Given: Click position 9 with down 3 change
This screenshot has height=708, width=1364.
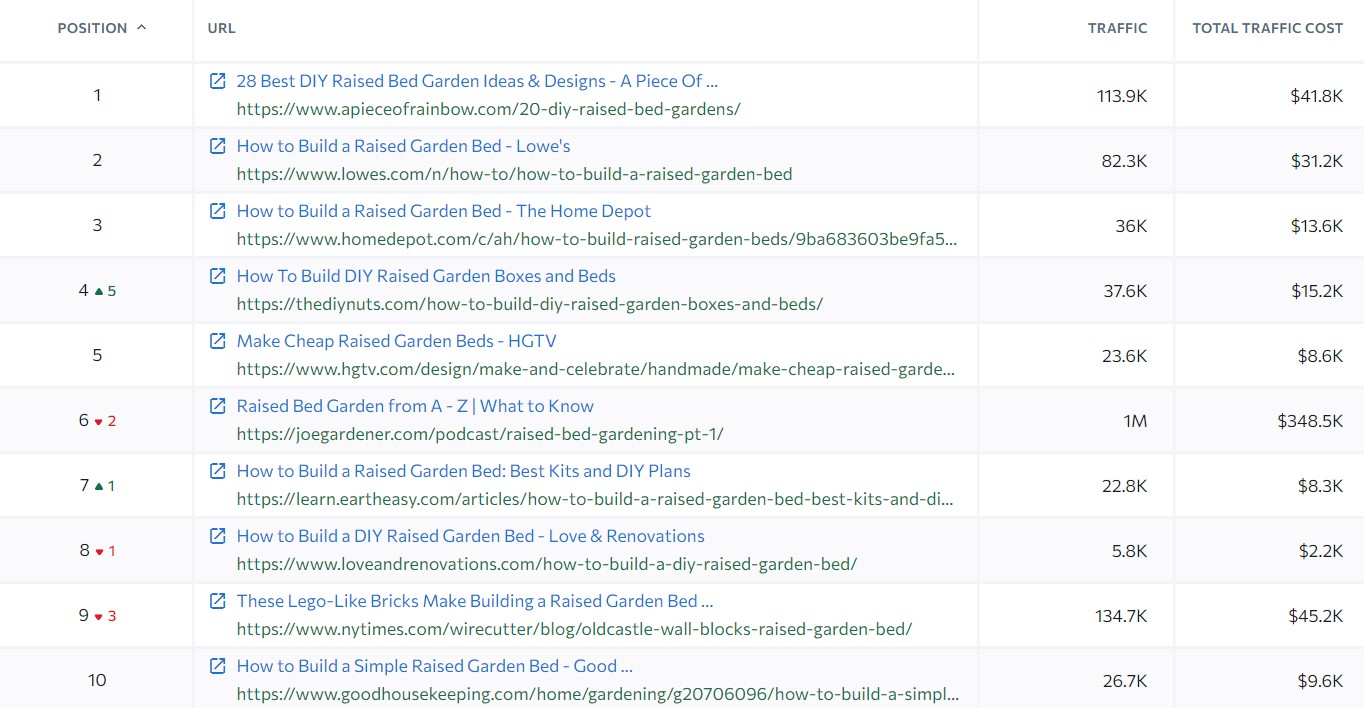Looking at the screenshot, I should pyautogui.click(x=97, y=616).
